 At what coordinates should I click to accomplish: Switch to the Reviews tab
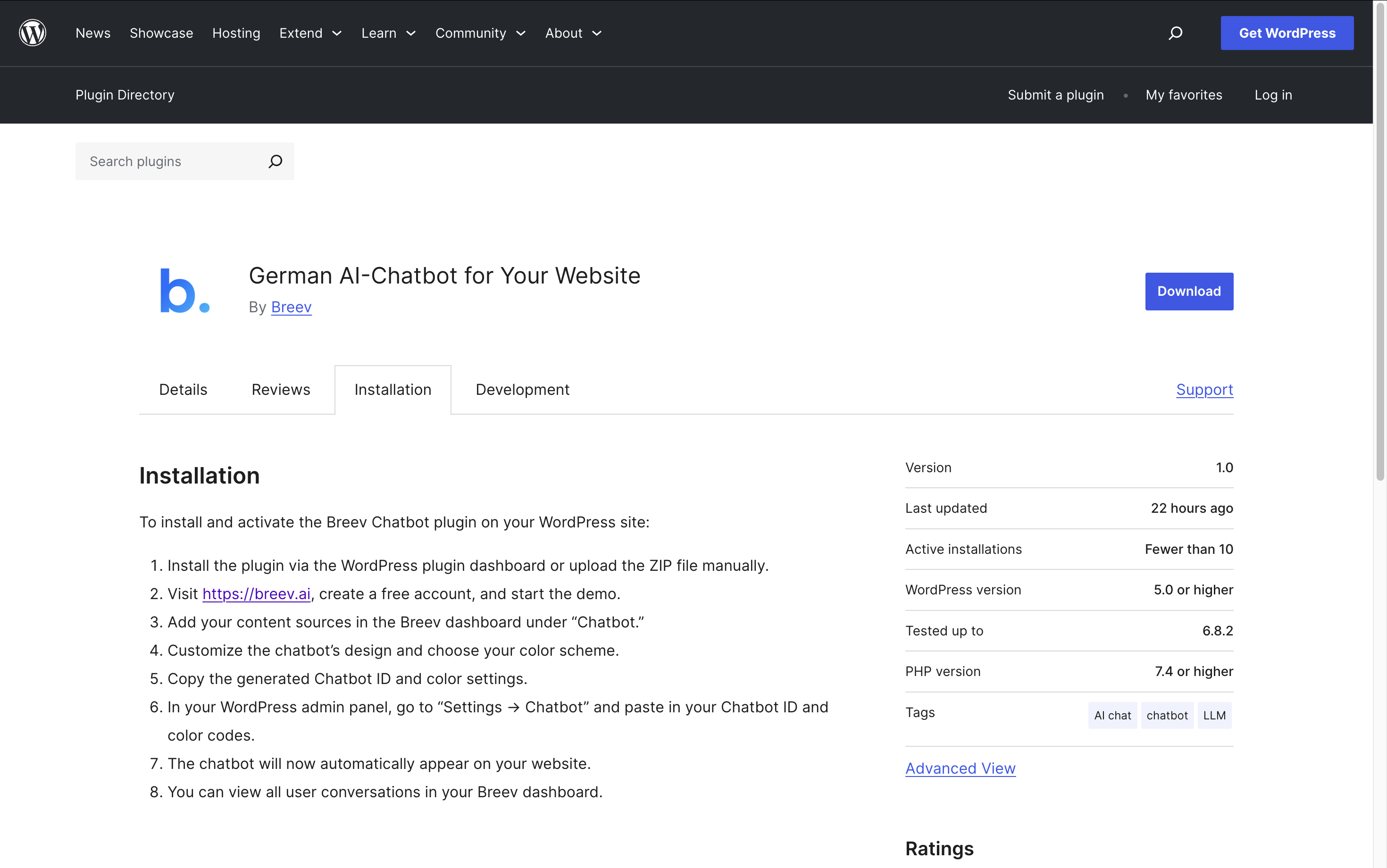click(x=281, y=389)
